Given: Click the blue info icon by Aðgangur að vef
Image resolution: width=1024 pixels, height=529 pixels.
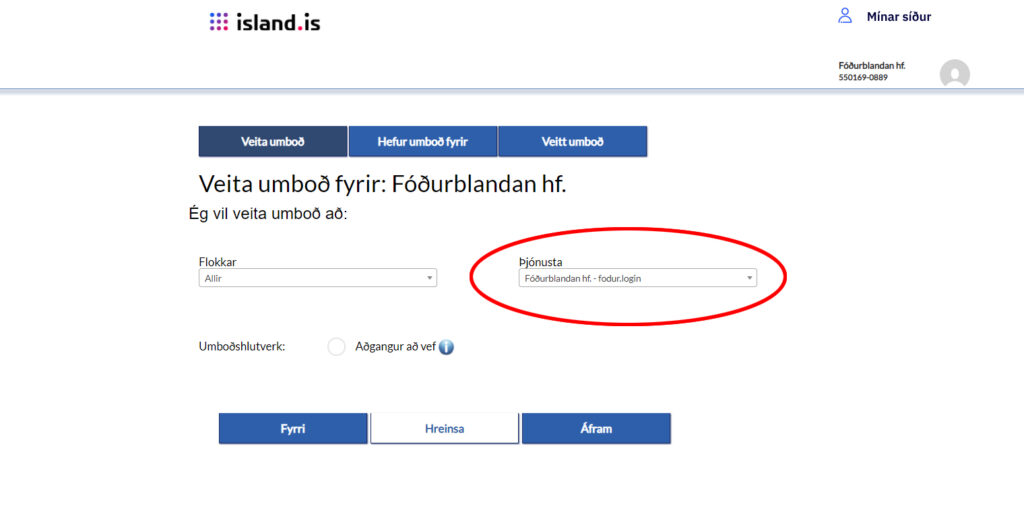Looking at the screenshot, I should (446, 347).
